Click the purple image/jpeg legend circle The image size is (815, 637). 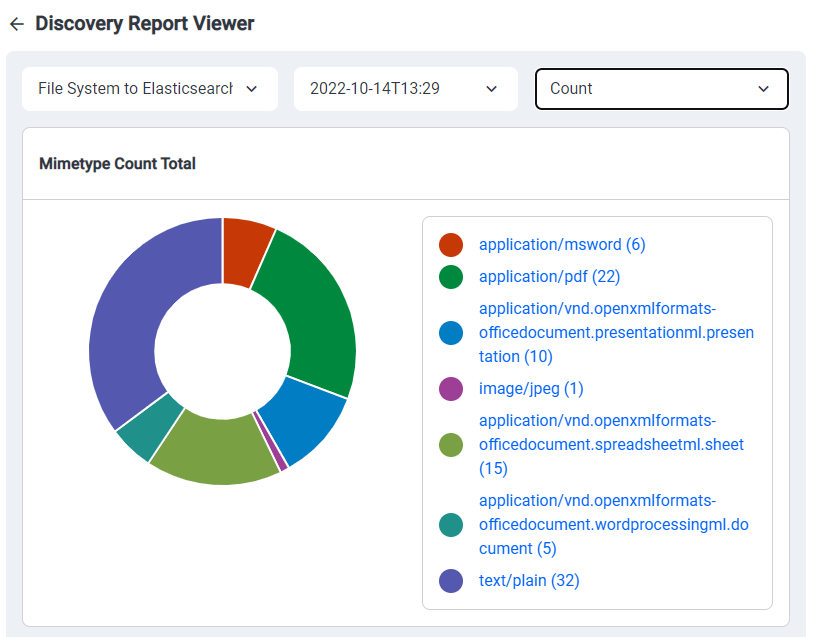pyautogui.click(x=451, y=389)
